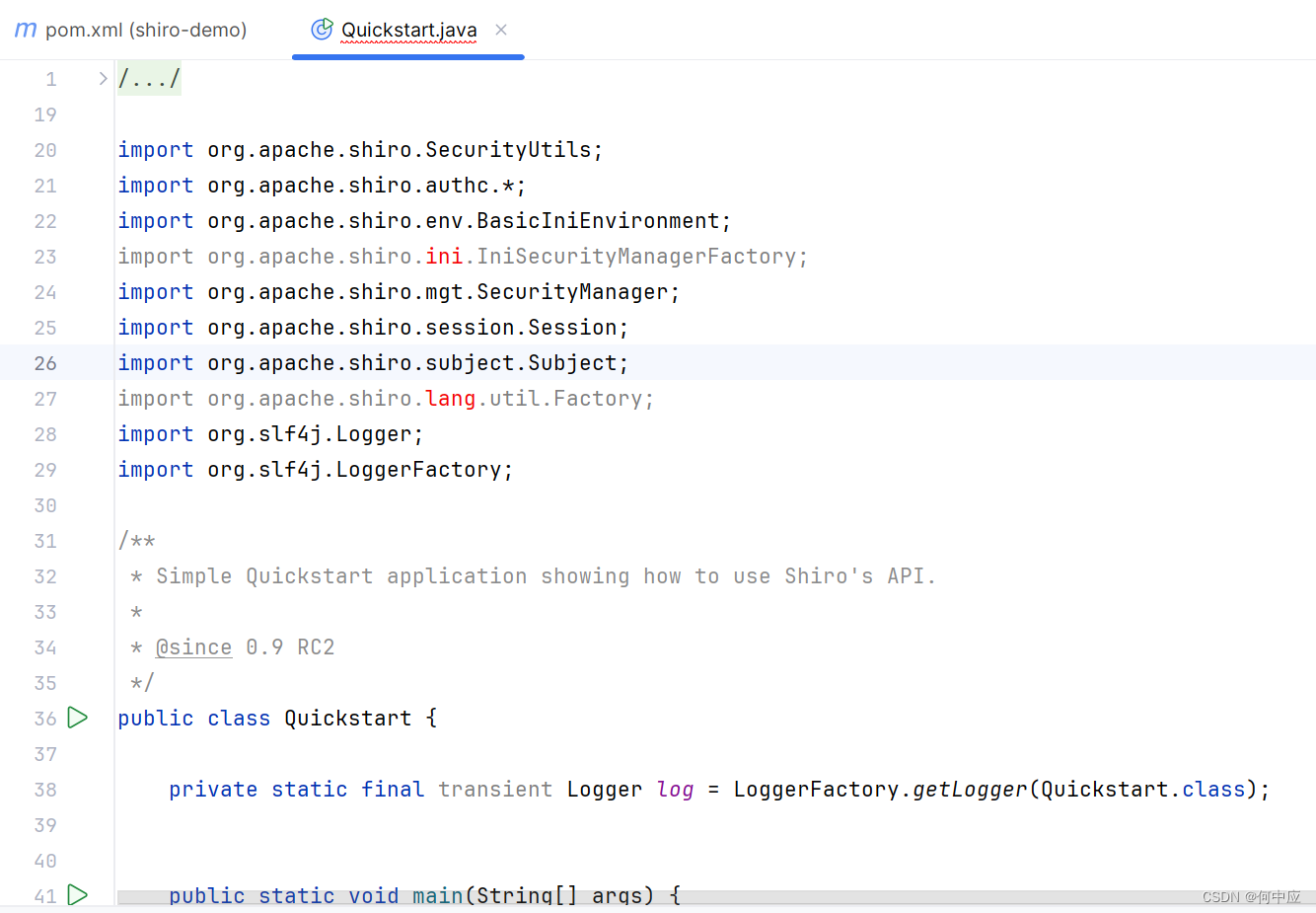Screen dimensions: 1316x913
Task: Click line number 36 in gutter
Action: (45, 719)
